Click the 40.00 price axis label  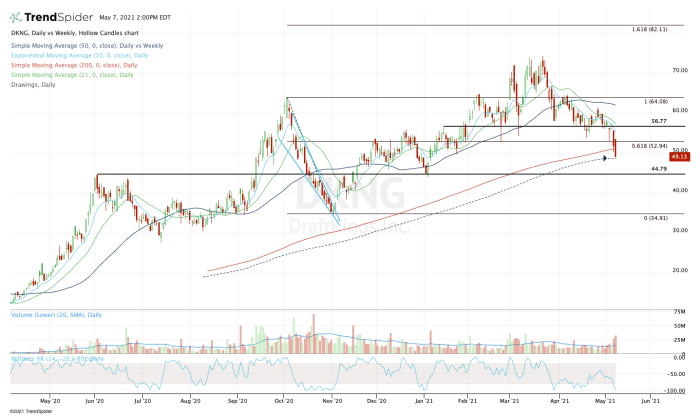tap(680, 190)
